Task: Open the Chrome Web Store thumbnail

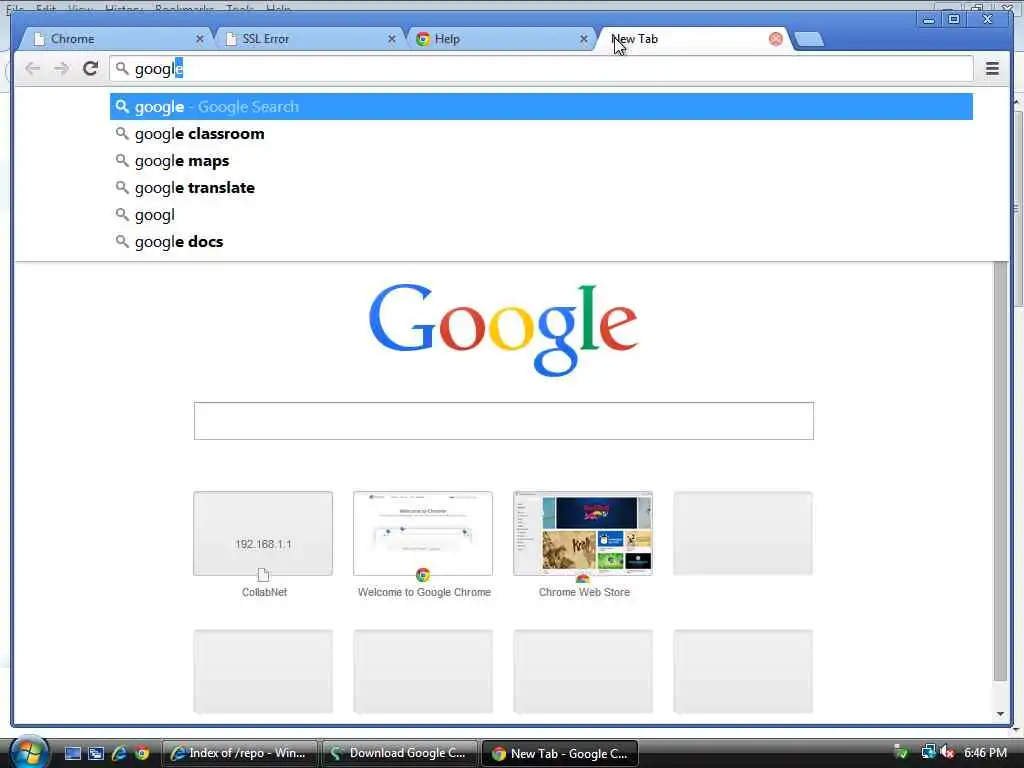Action: tap(583, 534)
